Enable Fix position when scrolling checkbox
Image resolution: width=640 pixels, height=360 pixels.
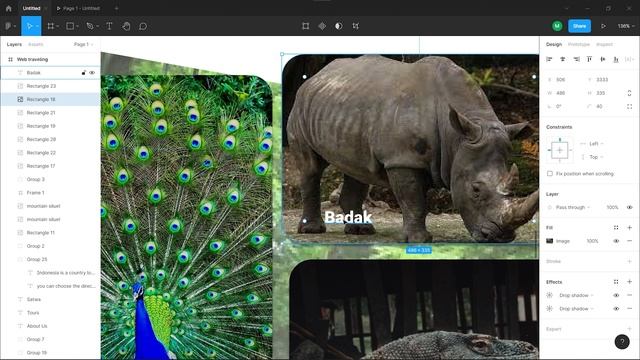tap(550, 173)
